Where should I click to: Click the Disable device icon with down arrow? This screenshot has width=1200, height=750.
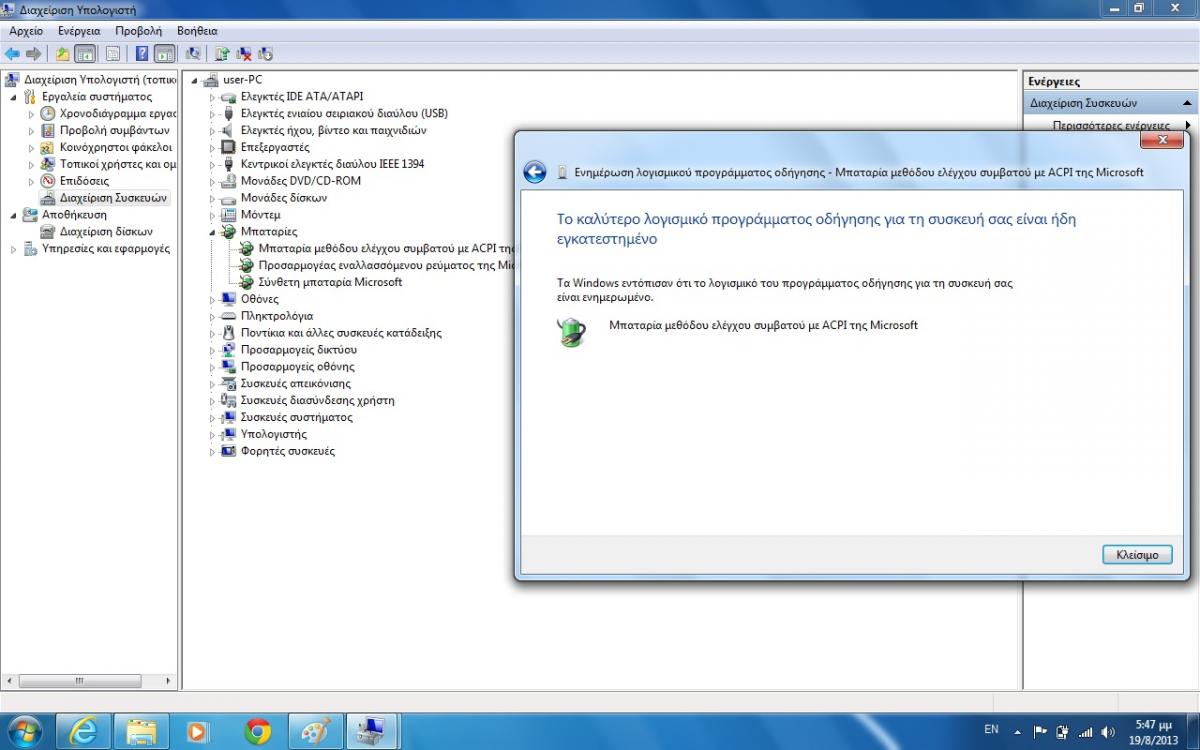click(x=265, y=53)
